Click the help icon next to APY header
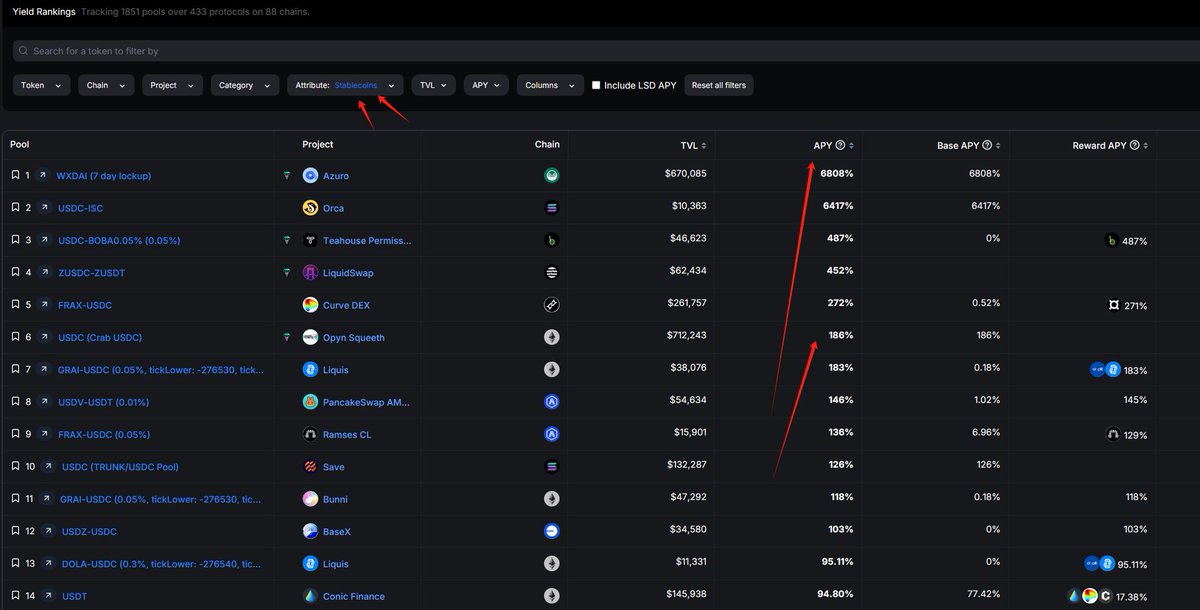This screenshot has height=610, width=1200. tap(840, 145)
